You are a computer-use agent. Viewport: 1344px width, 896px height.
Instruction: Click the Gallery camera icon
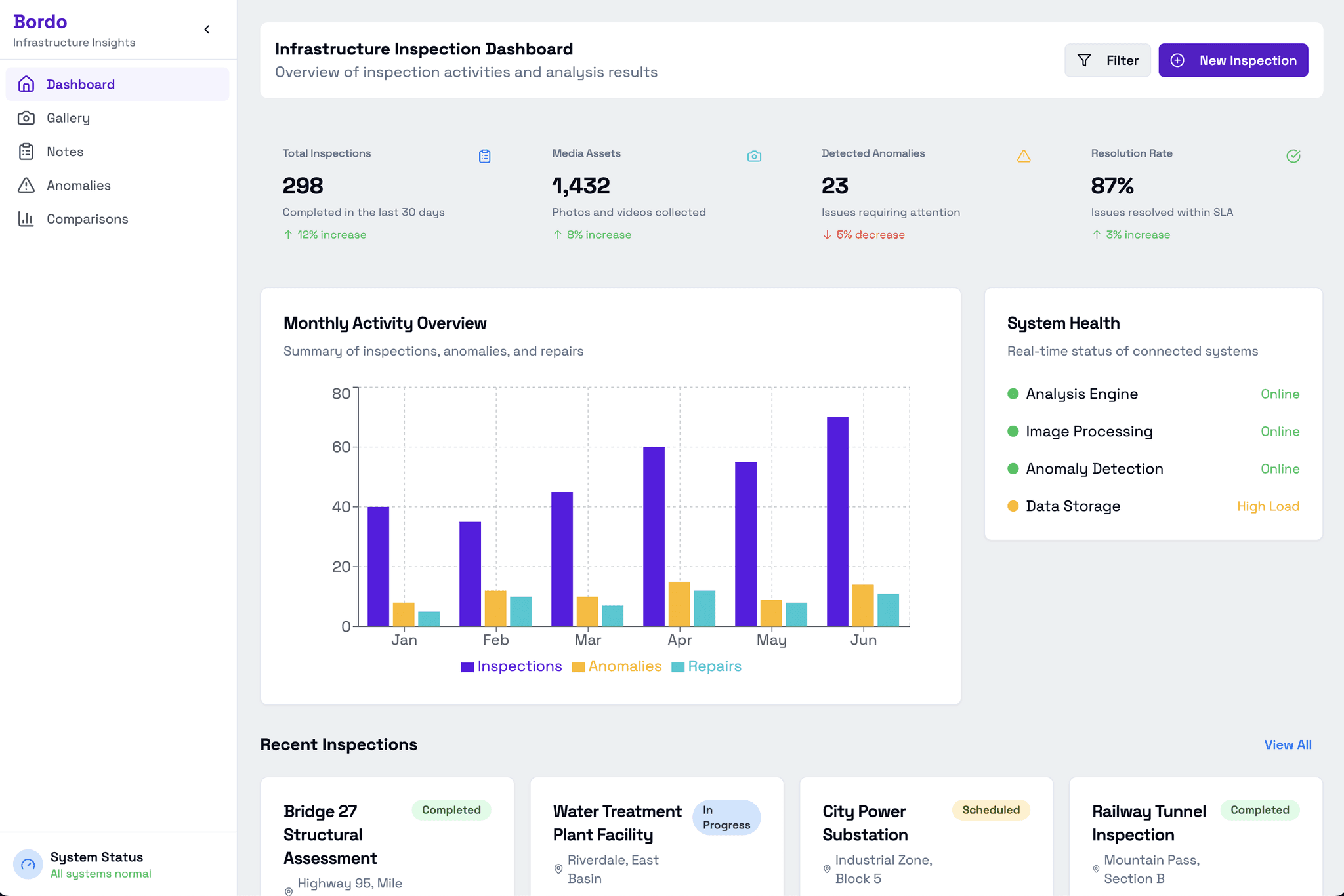pyautogui.click(x=26, y=118)
